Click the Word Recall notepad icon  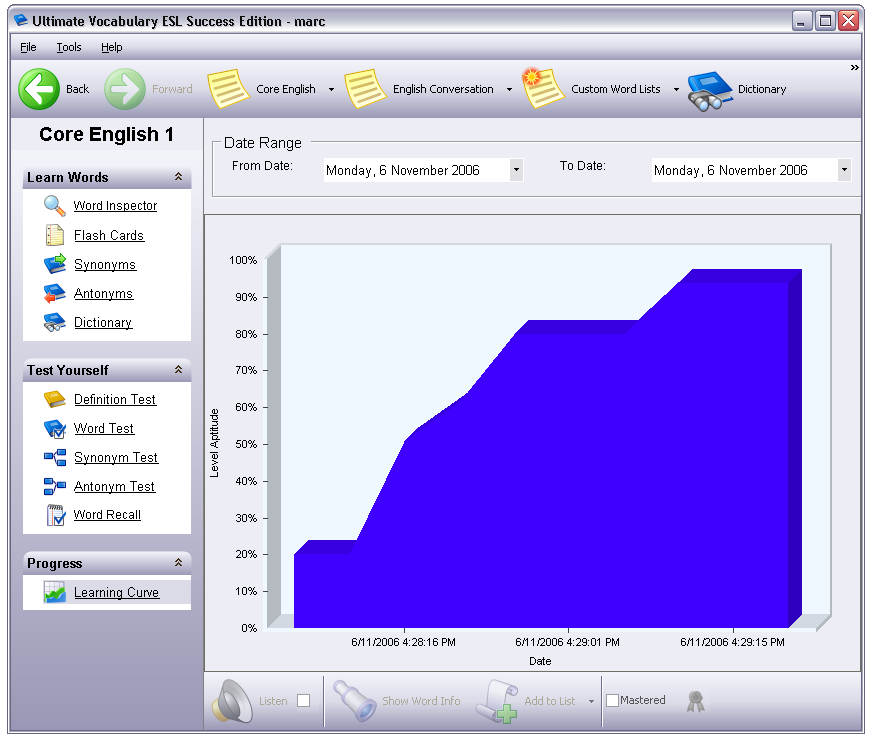(x=55, y=515)
